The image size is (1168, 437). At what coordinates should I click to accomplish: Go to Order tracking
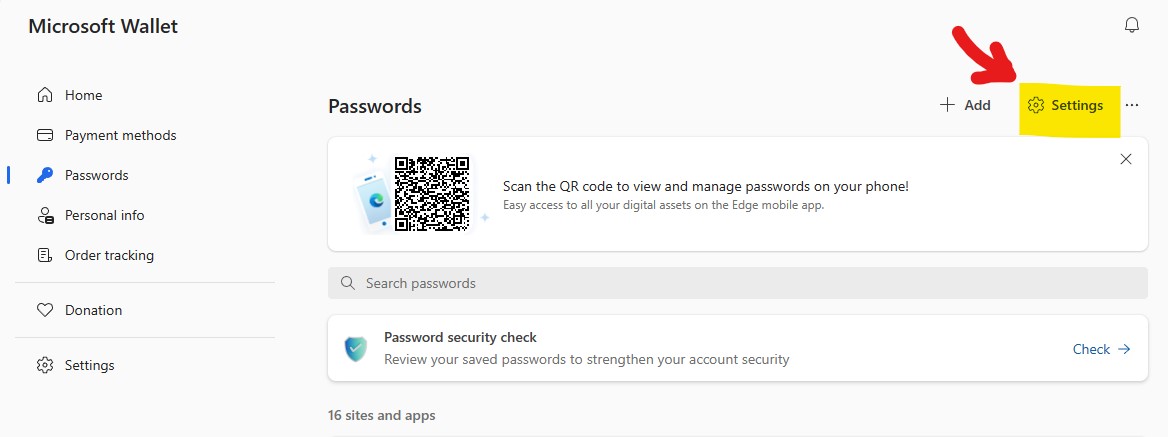click(x=95, y=255)
